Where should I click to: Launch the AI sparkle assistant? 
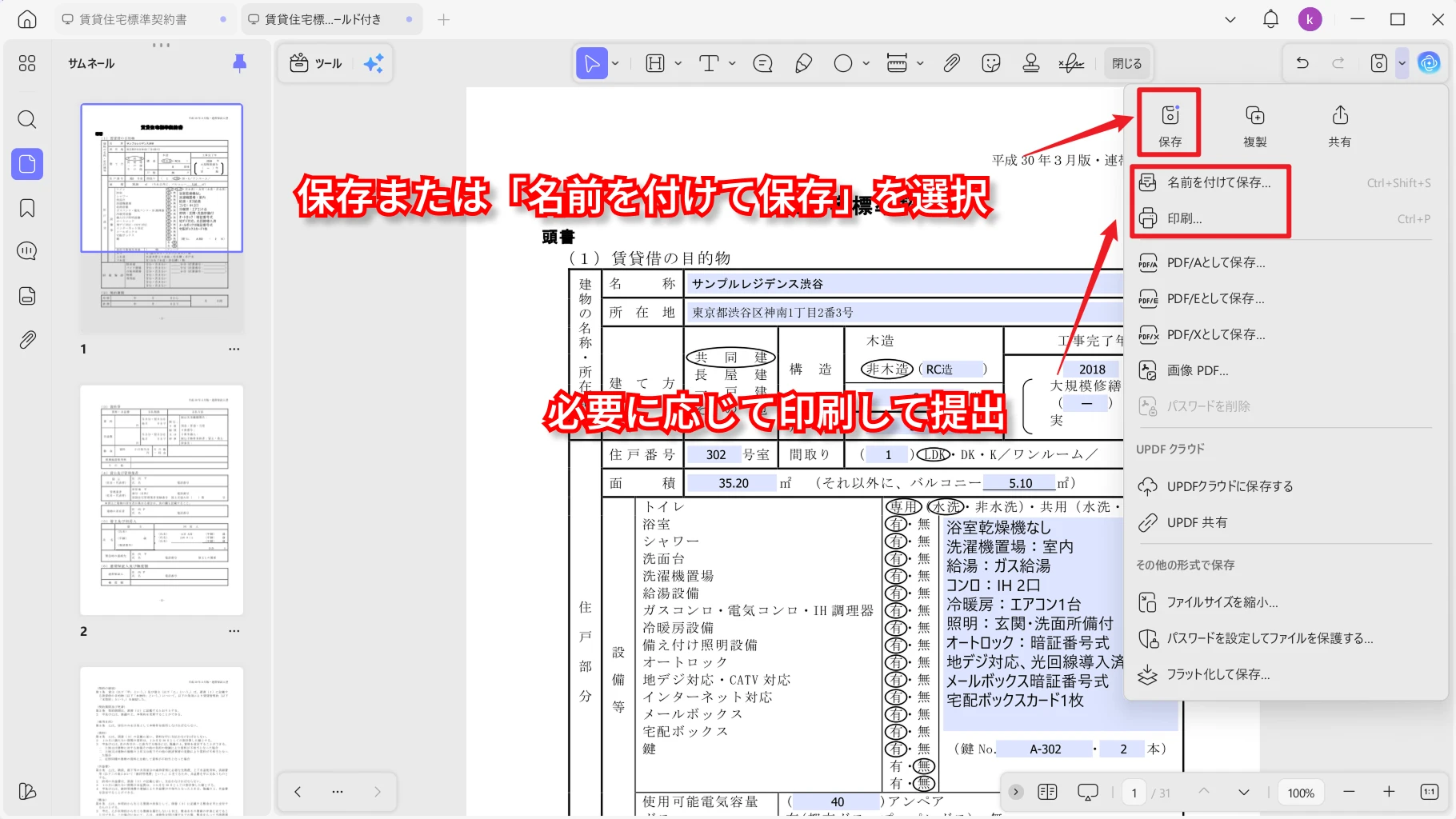point(374,63)
